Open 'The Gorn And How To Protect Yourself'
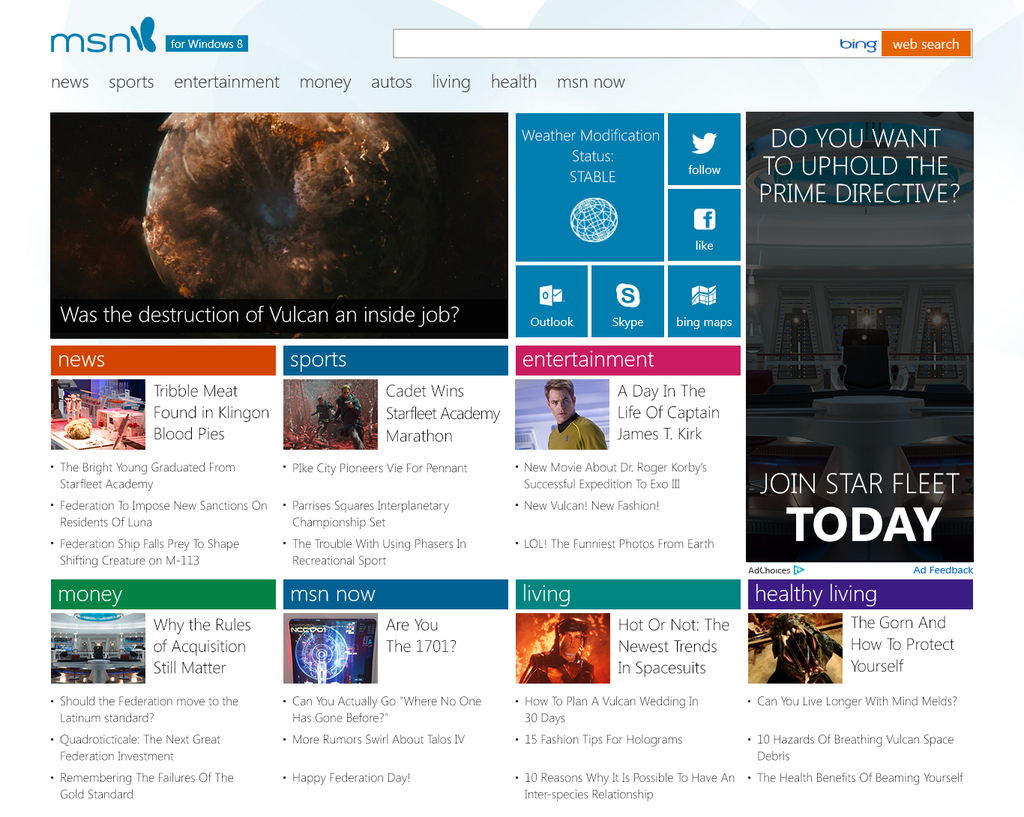 902,645
